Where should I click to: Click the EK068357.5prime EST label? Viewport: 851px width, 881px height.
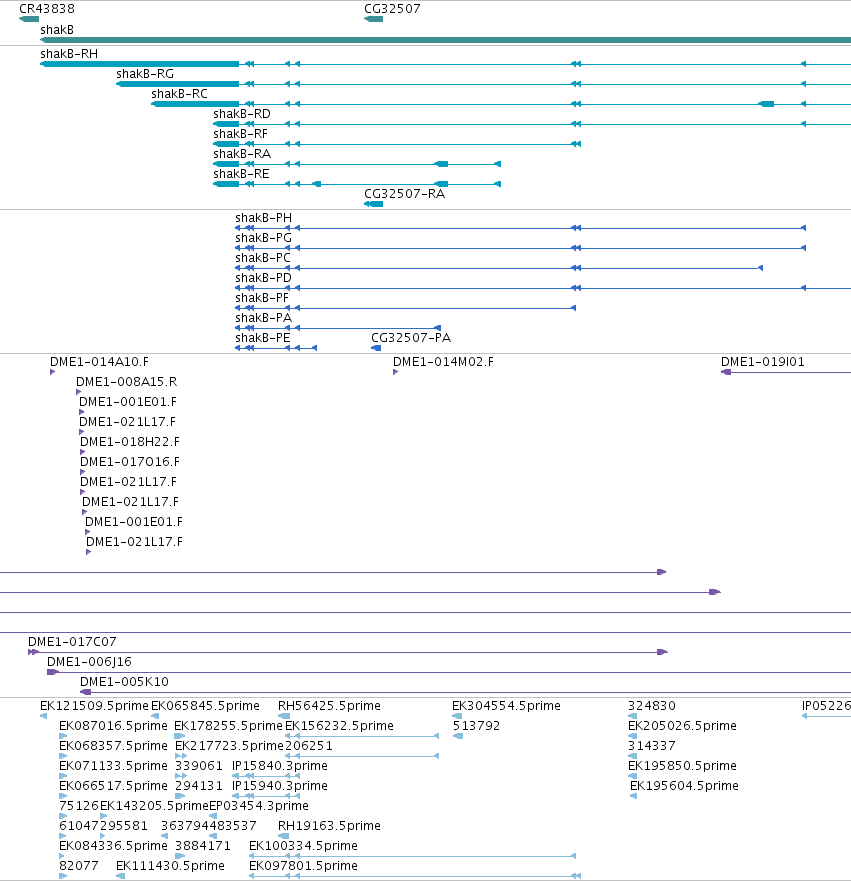tap(113, 746)
